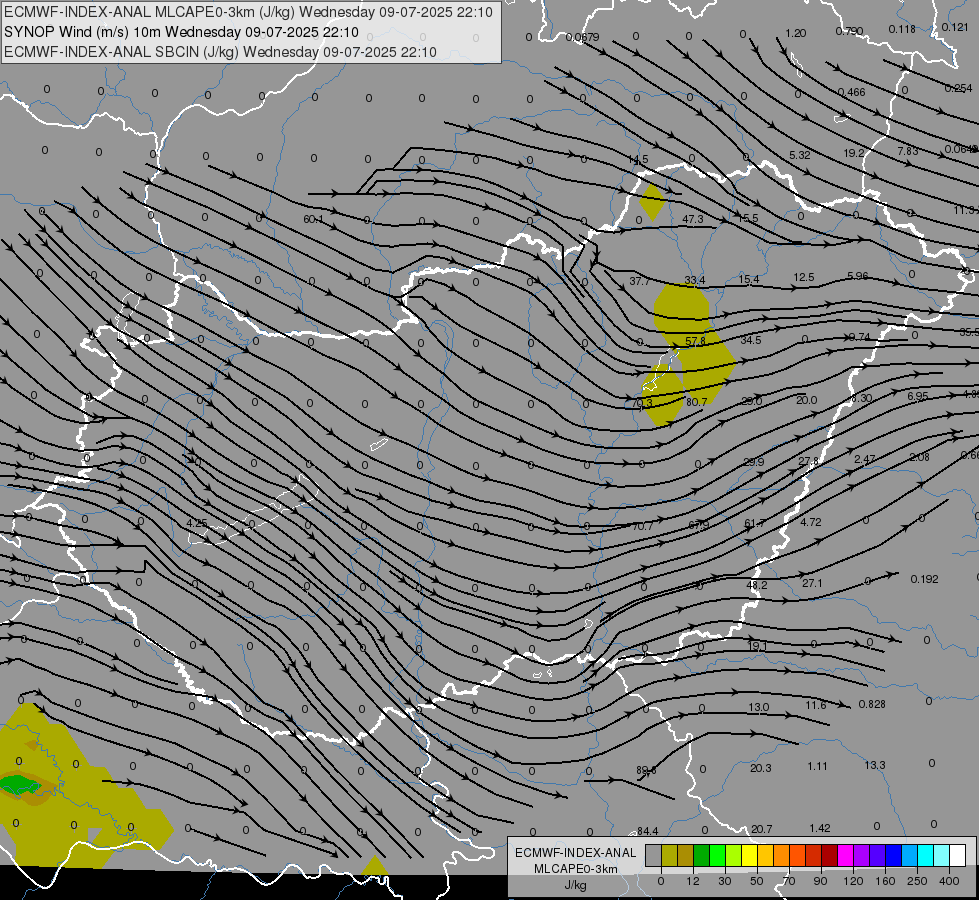Click the legend tick label 160

885,881
